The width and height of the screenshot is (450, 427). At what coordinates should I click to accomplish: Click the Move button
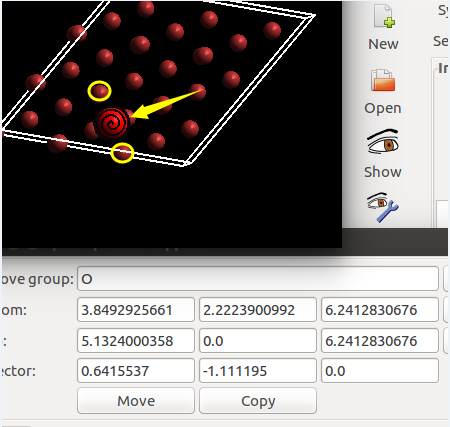(136, 401)
